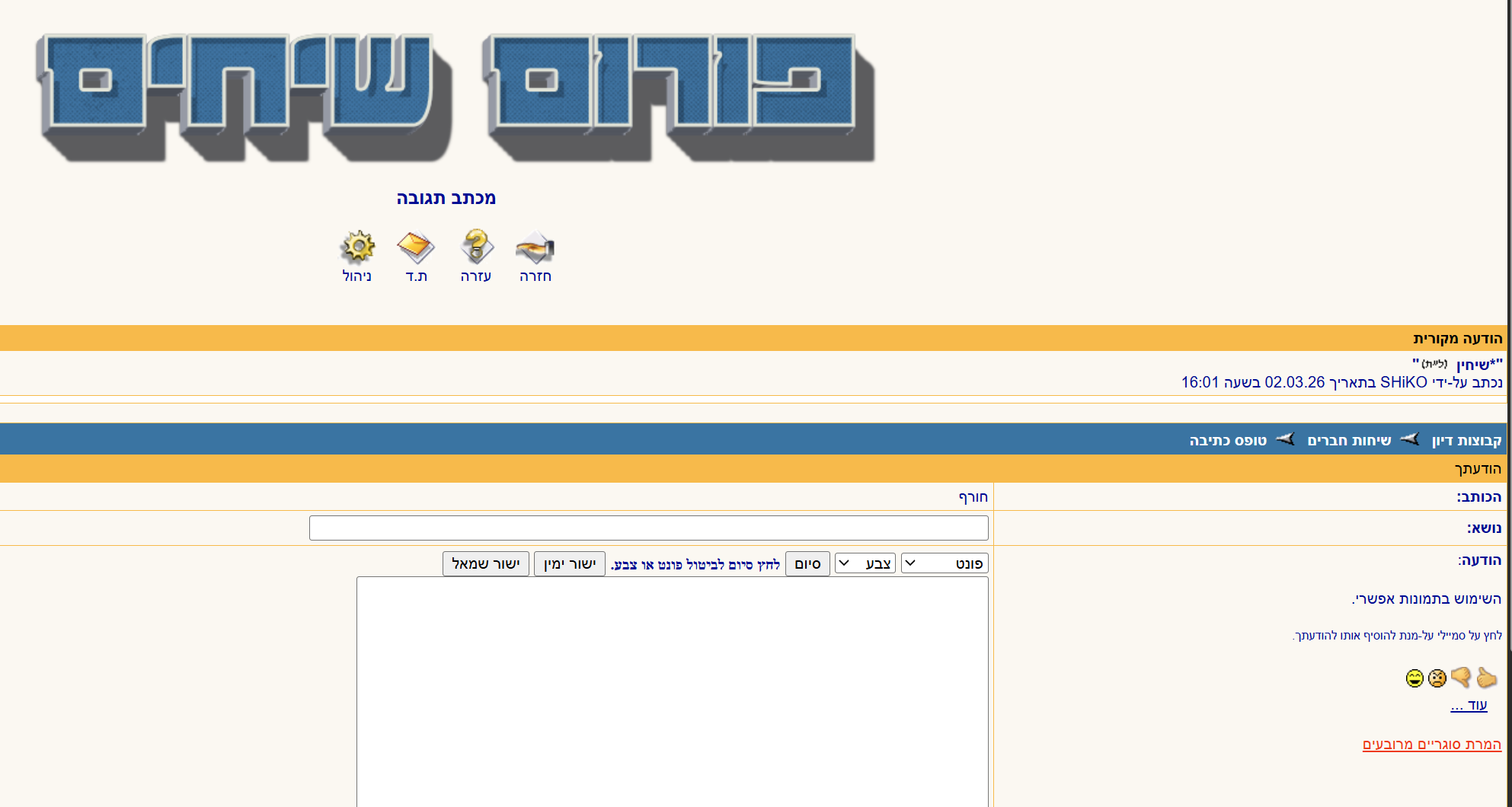Insert the thumbs down smiley
1512x807 pixels.
(1461, 678)
